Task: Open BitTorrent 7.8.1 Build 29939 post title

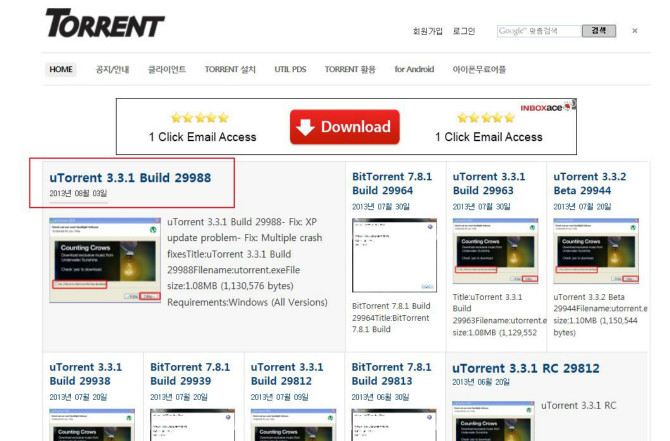Action: click(x=190, y=374)
